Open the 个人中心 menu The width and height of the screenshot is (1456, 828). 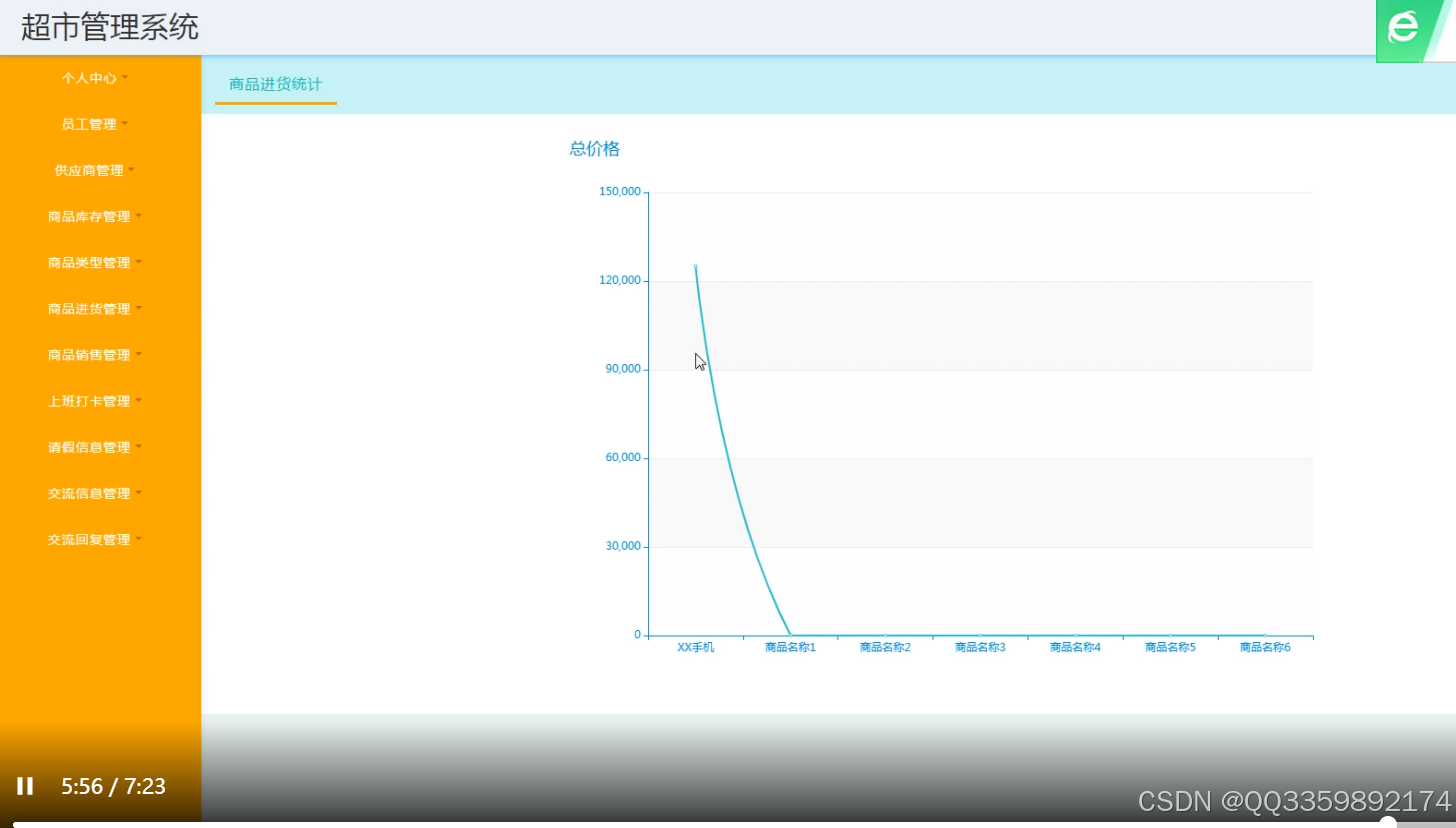[94, 78]
